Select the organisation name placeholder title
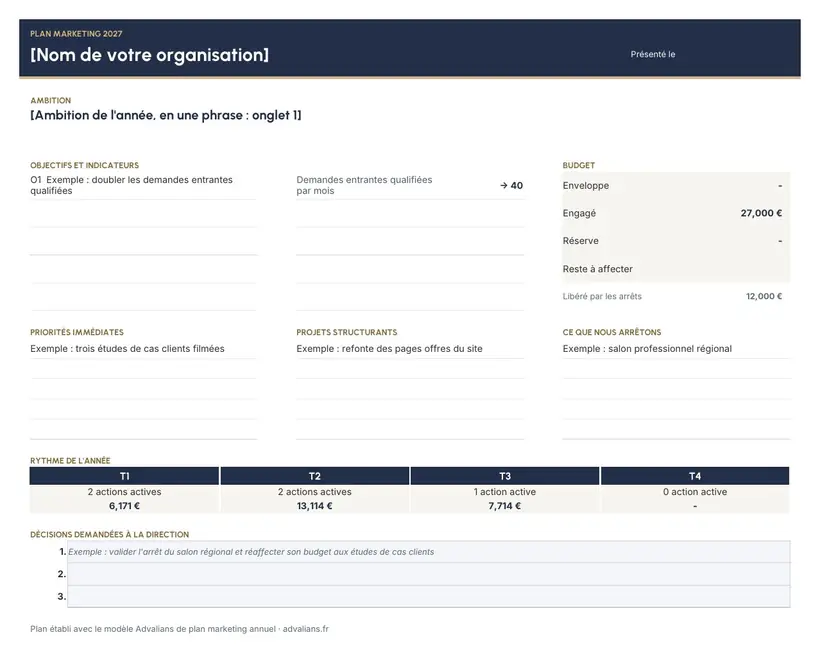This screenshot has height=653, width=820. 150,55
